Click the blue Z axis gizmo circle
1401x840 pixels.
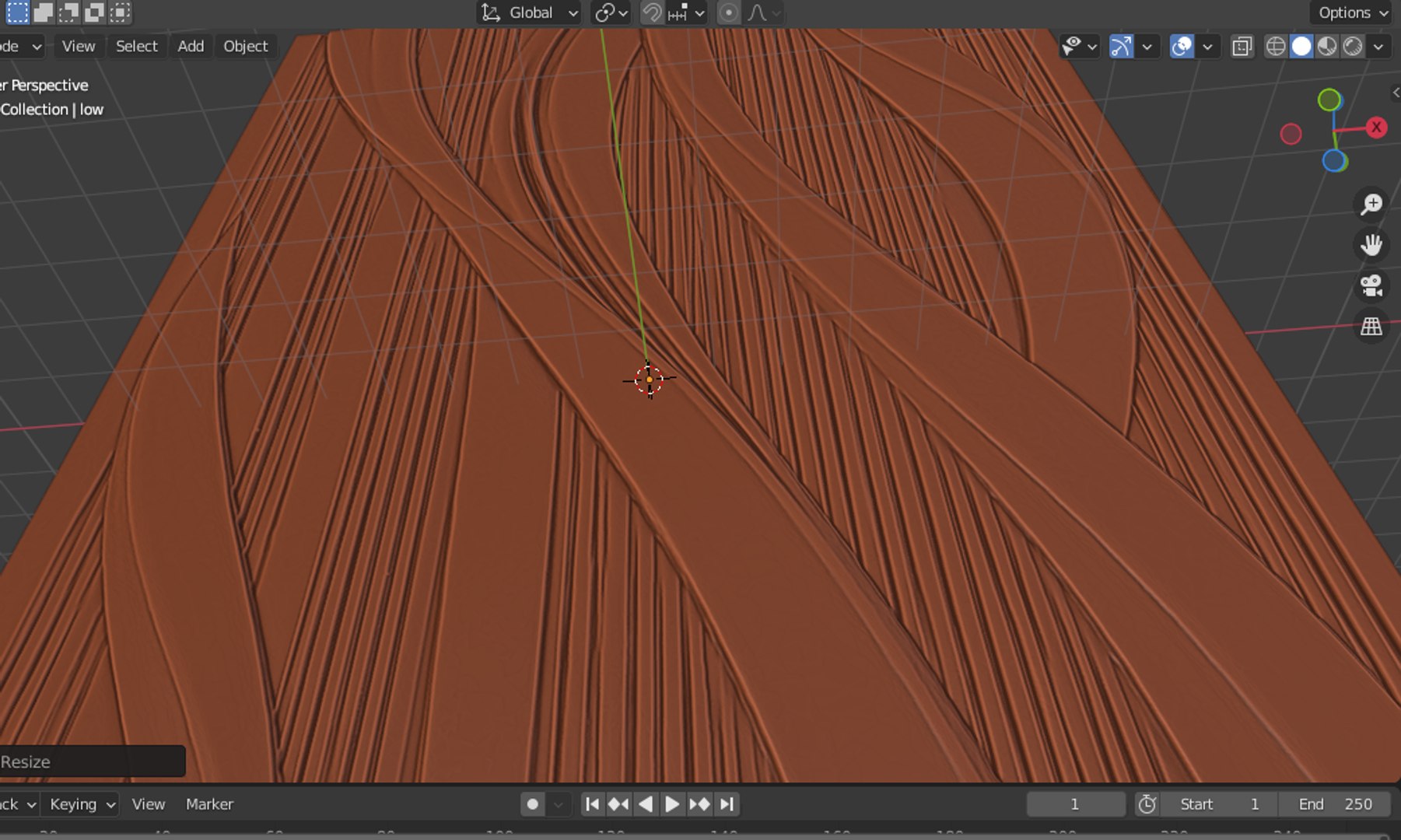pyautogui.click(x=1335, y=161)
